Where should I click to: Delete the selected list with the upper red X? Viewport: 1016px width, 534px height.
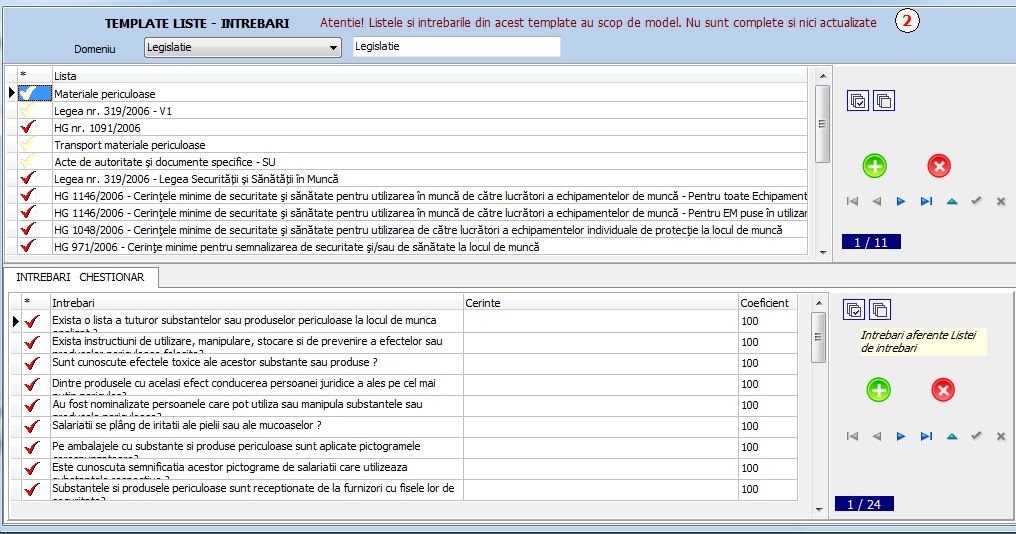point(939,166)
